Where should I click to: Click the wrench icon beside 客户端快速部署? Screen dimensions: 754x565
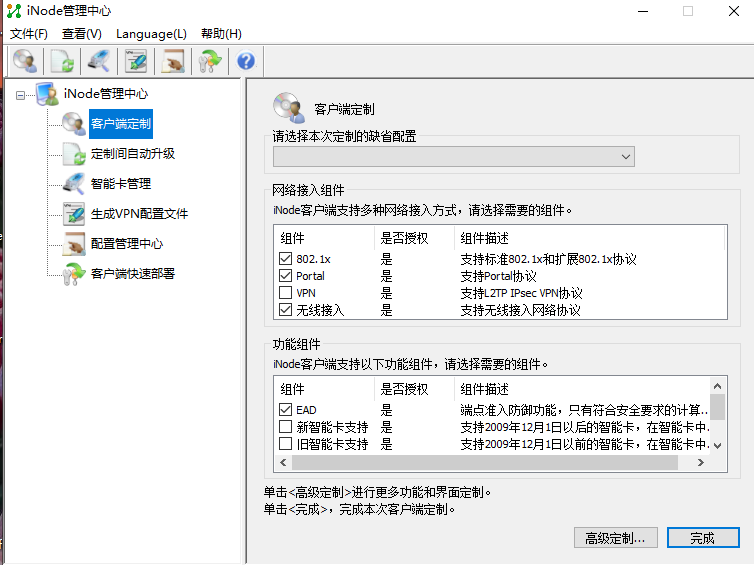click(74, 274)
